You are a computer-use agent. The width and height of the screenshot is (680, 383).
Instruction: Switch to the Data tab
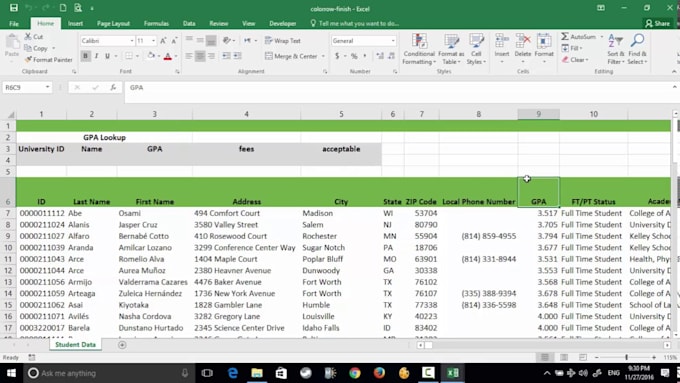[x=189, y=23]
